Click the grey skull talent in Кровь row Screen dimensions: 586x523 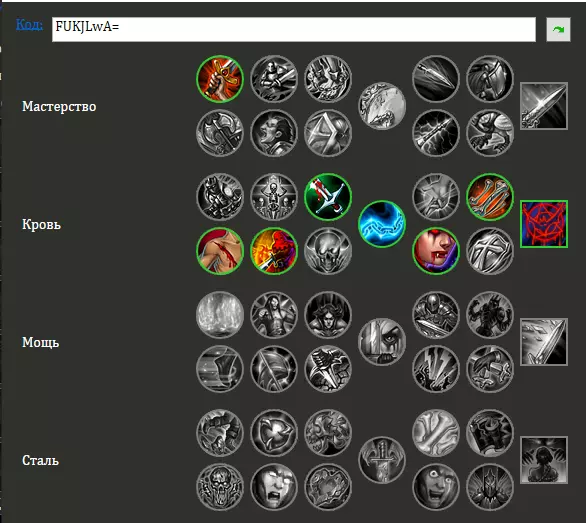click(x=328, y=251)
